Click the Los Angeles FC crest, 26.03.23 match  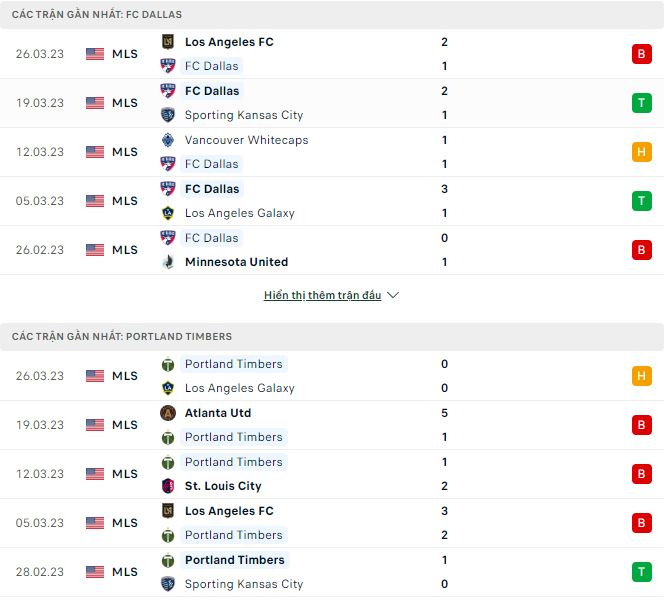point(168,42)
